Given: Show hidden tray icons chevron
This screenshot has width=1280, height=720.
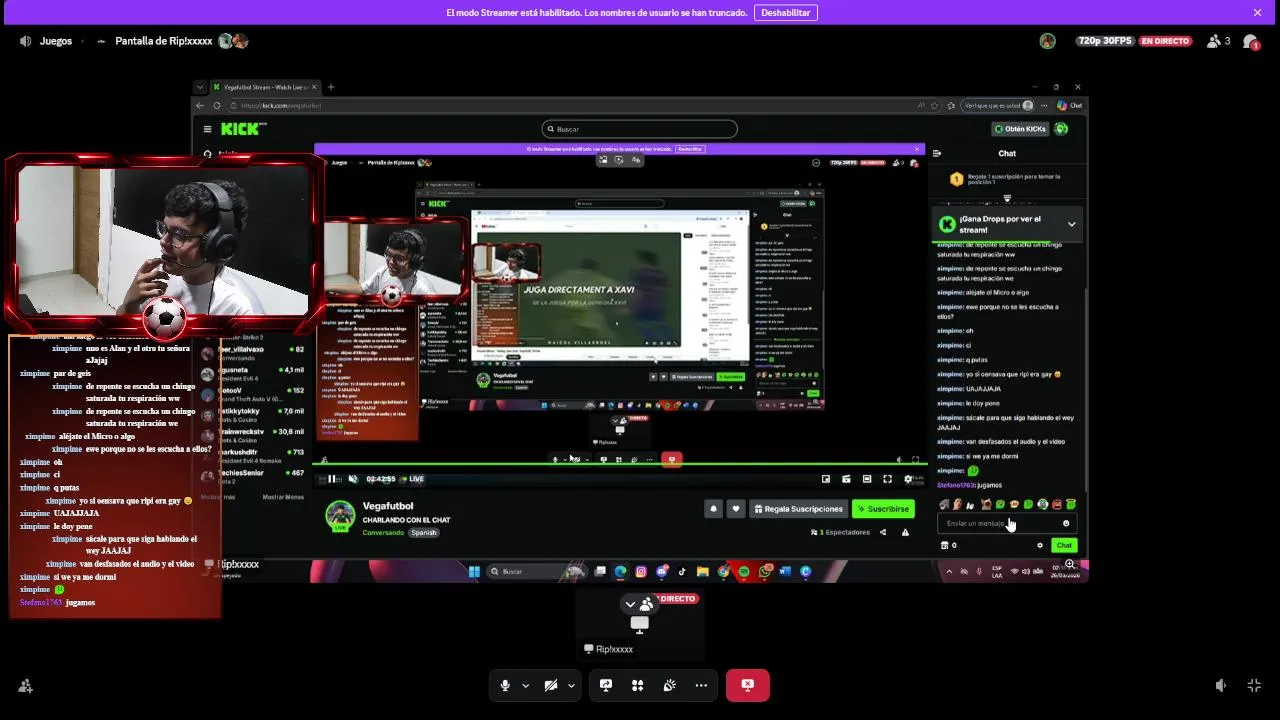Looking at the screenshot, I should (x=949, y=572).
